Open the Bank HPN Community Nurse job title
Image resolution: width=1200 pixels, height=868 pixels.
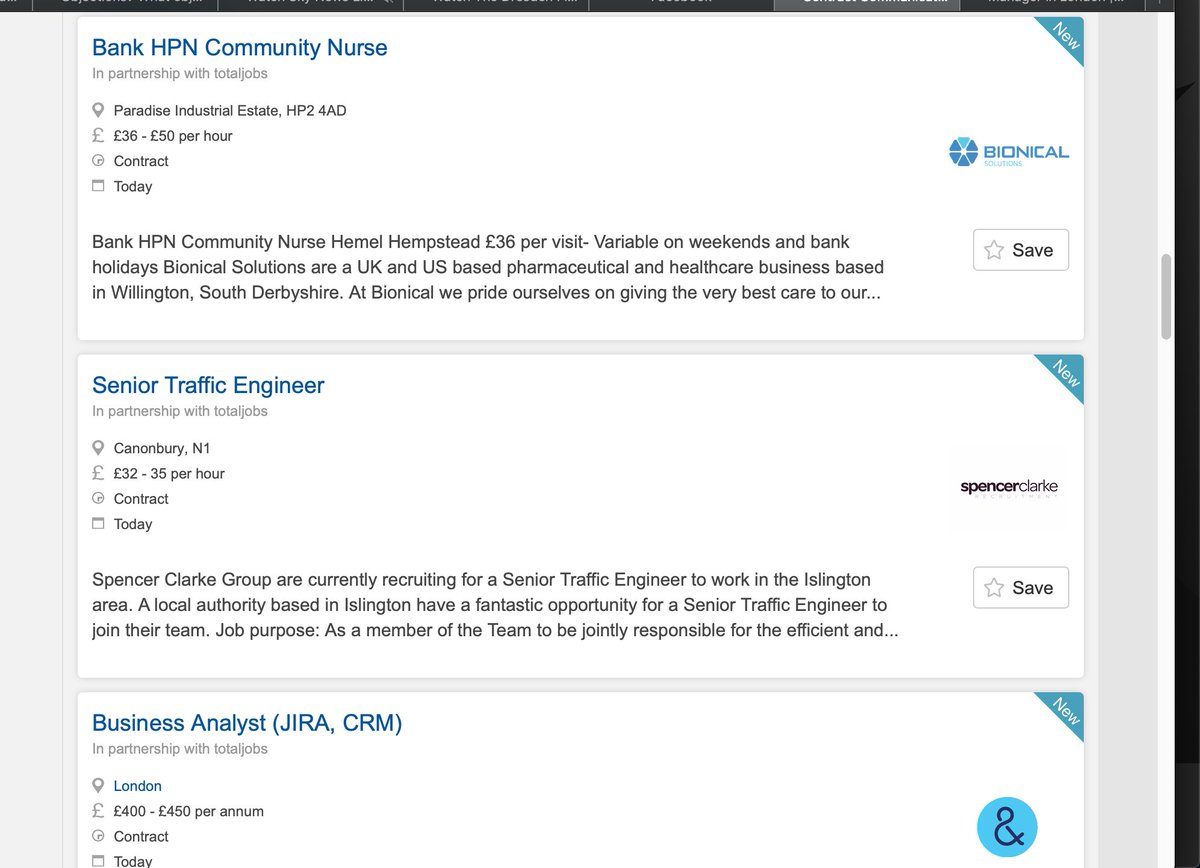239,47
